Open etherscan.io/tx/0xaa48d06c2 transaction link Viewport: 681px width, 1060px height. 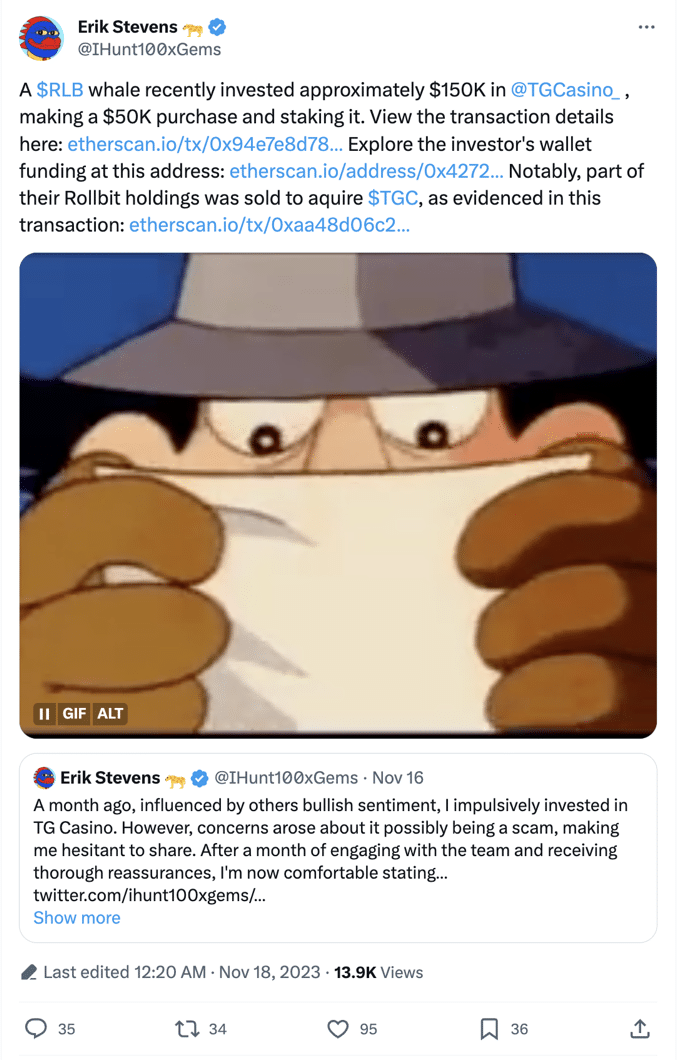269,225
